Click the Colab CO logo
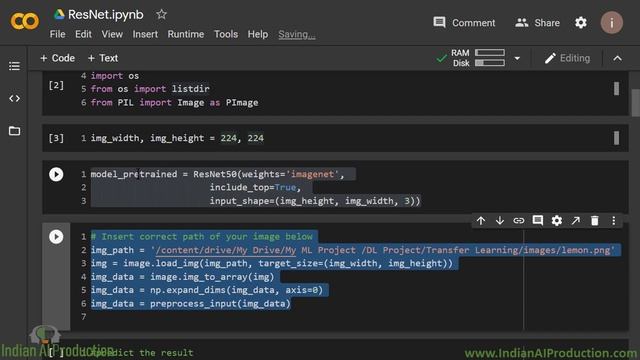The width and height of the screenshot is (640, 360). click(x=24, y=21)
